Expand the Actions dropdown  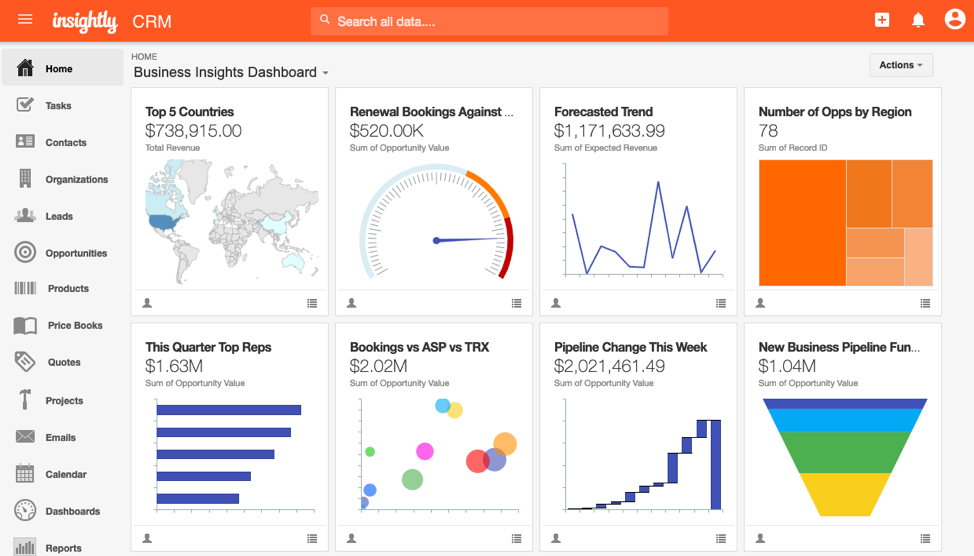[901, 65]
